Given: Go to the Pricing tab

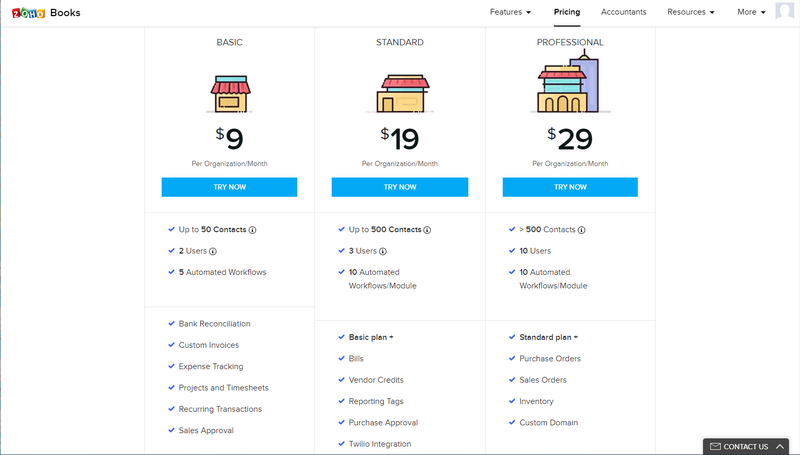Looking at the screenshot, I should point(567,12).
